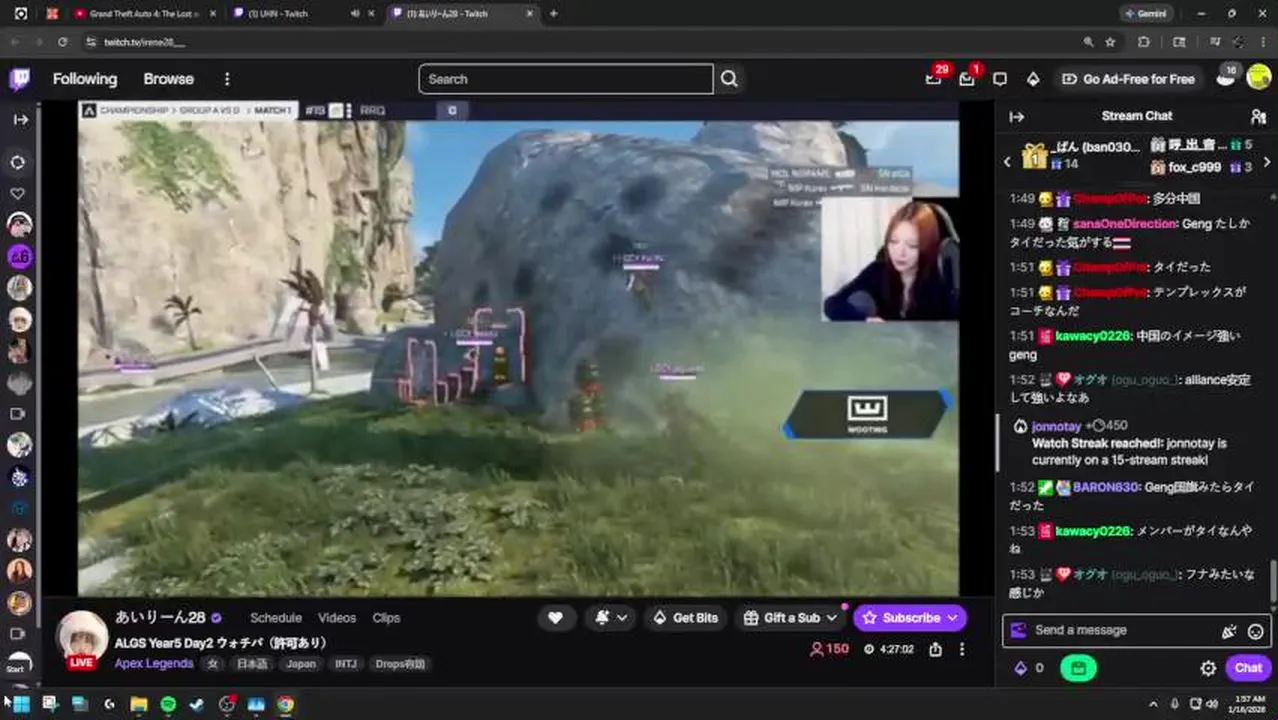This screenshot has height=720, width=1278.
Task: Collapse the Stream Chat panel
Action: 1016,116
